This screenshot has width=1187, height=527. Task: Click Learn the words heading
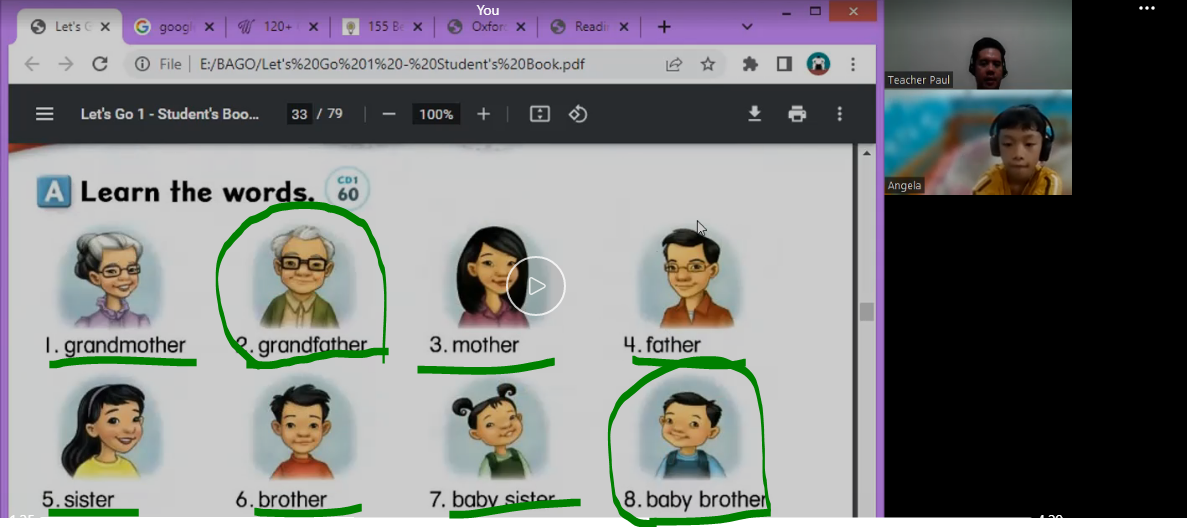tap(197, 192)
